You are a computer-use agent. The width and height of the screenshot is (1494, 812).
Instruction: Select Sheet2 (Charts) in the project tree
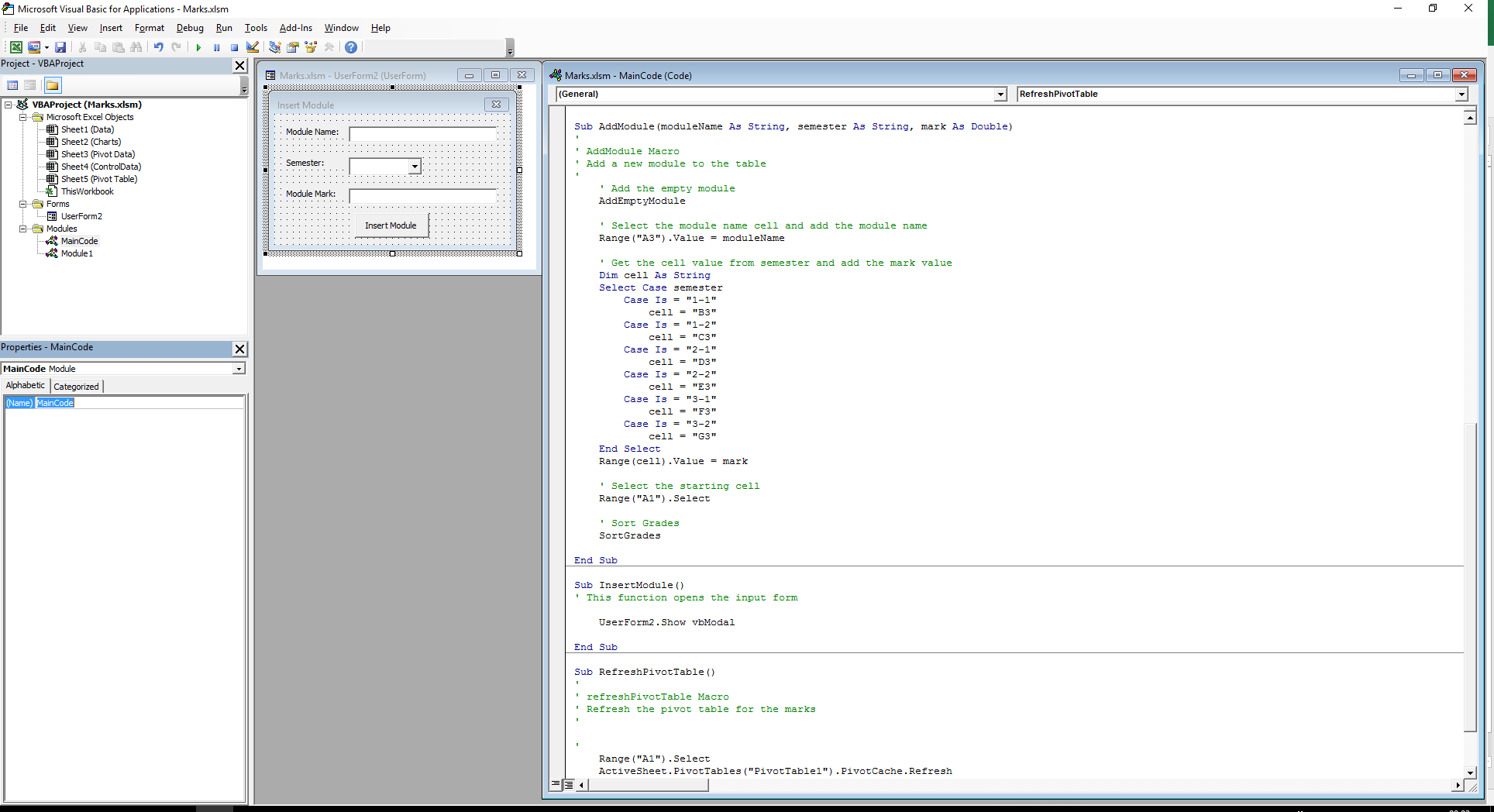tap(91, 142)
